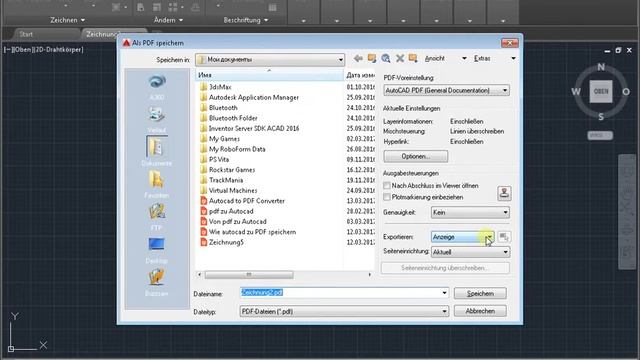Select the Dokumente sidebar icon
Viewport: 640px width, 360px height.
157,151
